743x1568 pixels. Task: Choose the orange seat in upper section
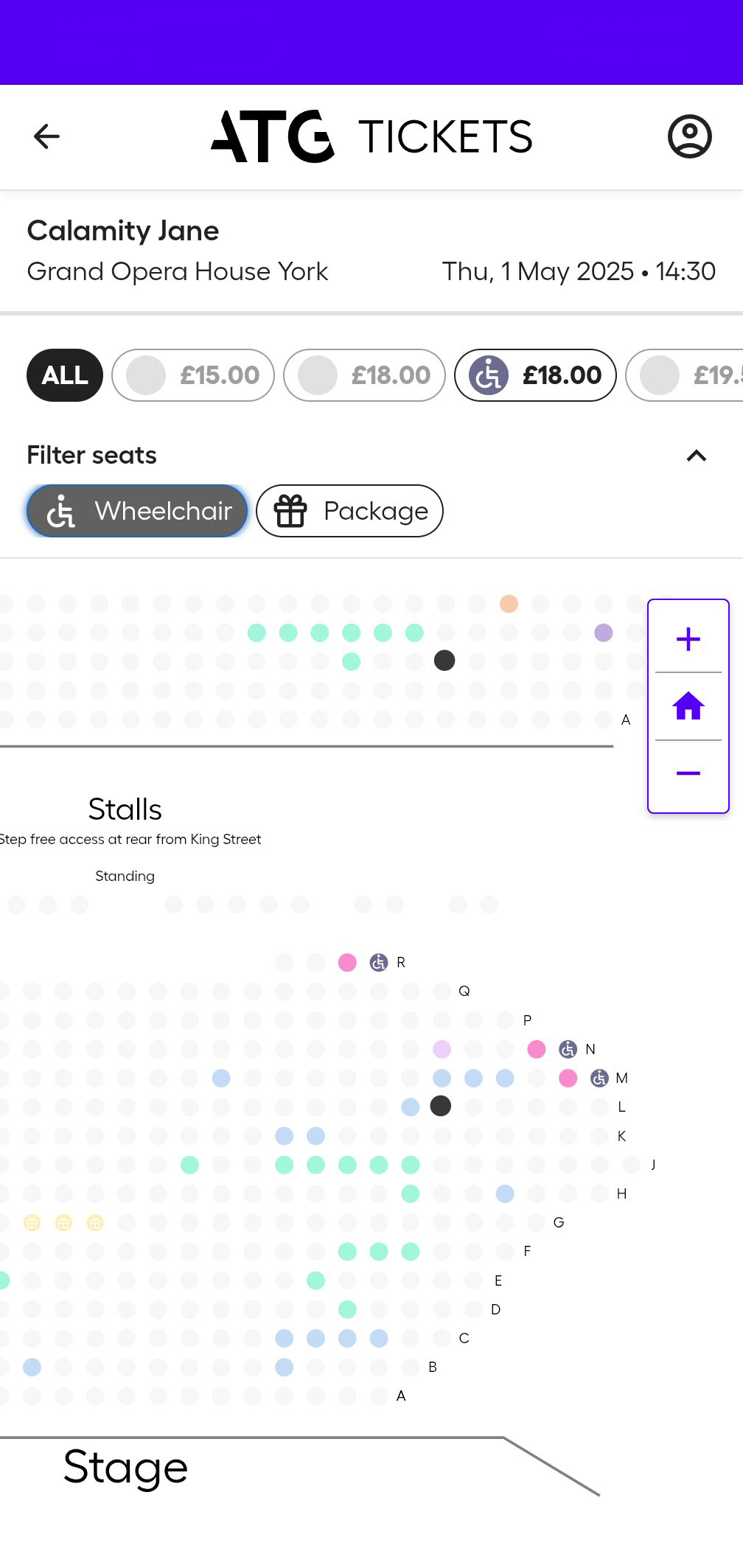click(x=509, y=604)
